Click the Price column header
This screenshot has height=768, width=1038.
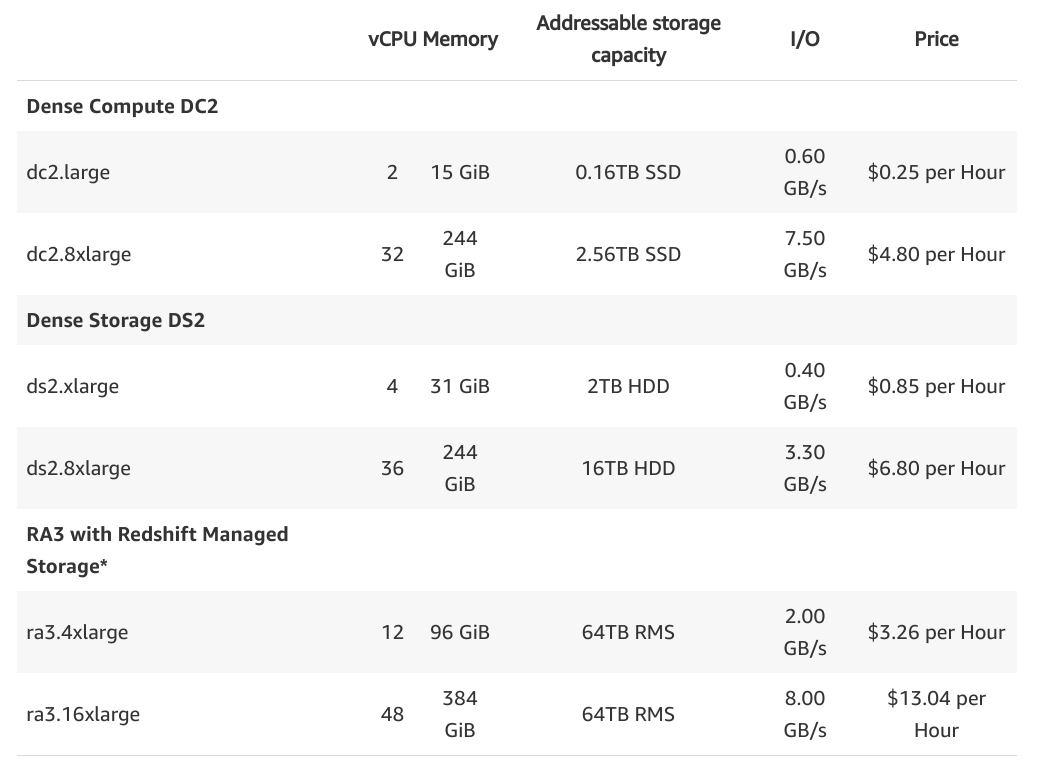pos(936,39)
